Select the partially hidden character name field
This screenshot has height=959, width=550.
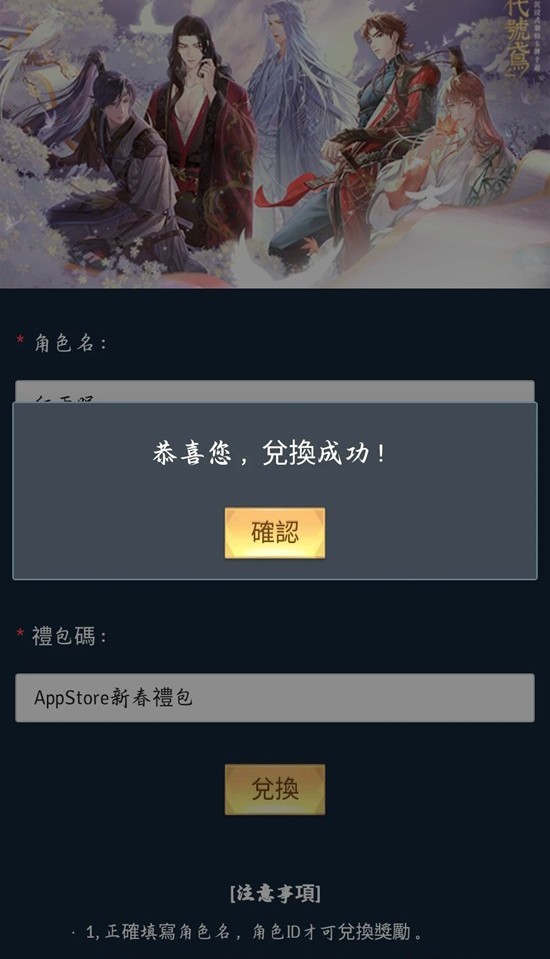(x=275, y=391)
